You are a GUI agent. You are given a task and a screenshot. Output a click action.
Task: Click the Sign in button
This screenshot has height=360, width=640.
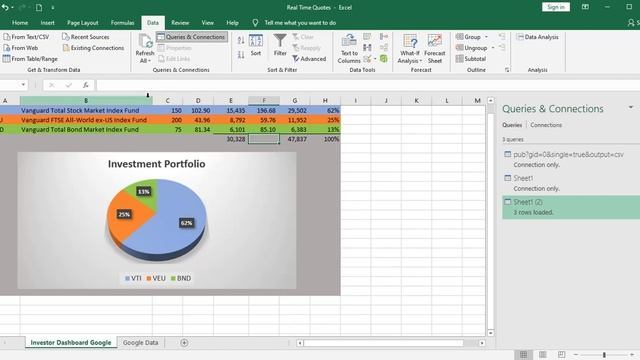tap(556, 7)
